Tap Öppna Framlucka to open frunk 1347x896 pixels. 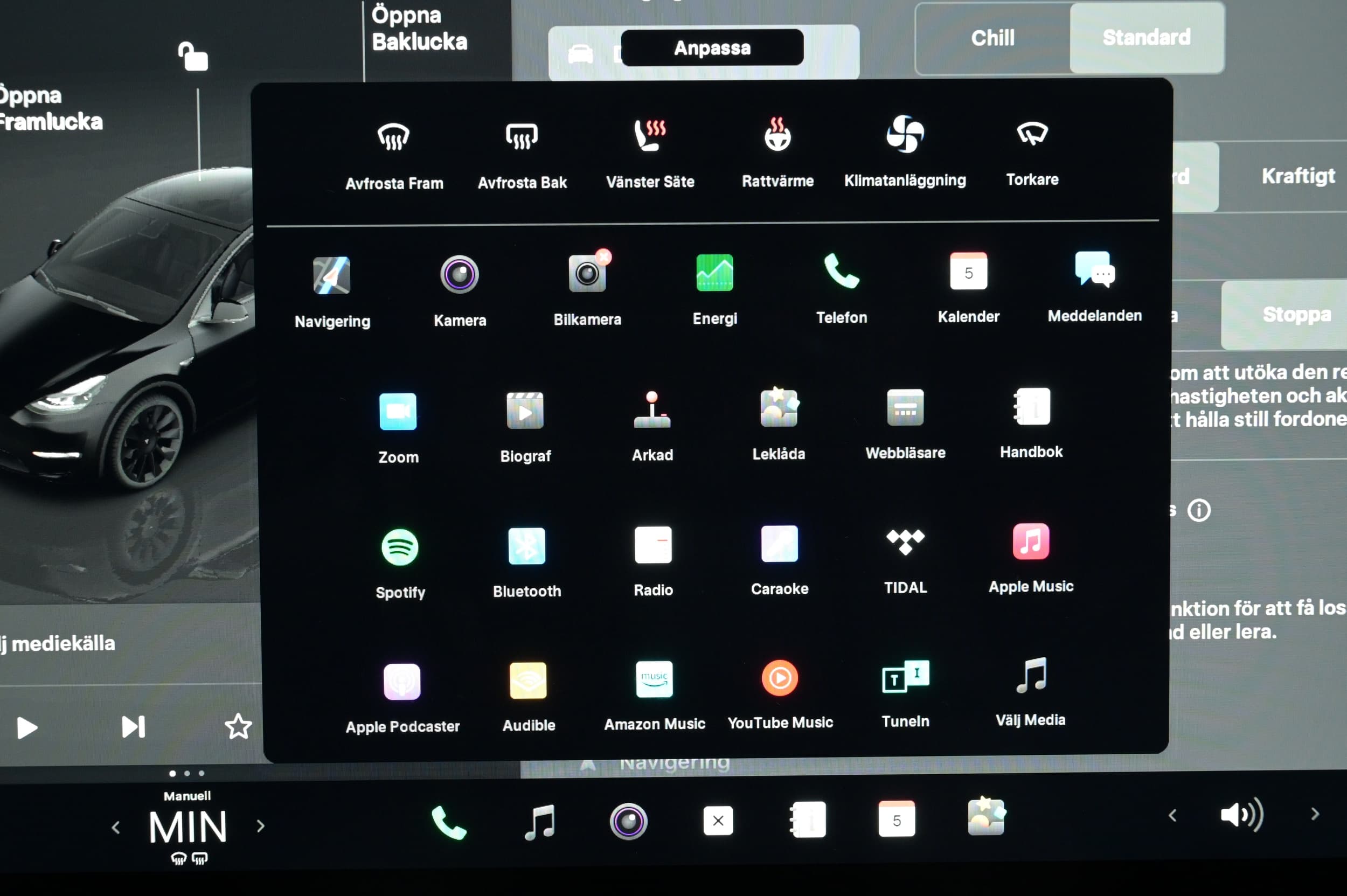click(x=50, y=109)
